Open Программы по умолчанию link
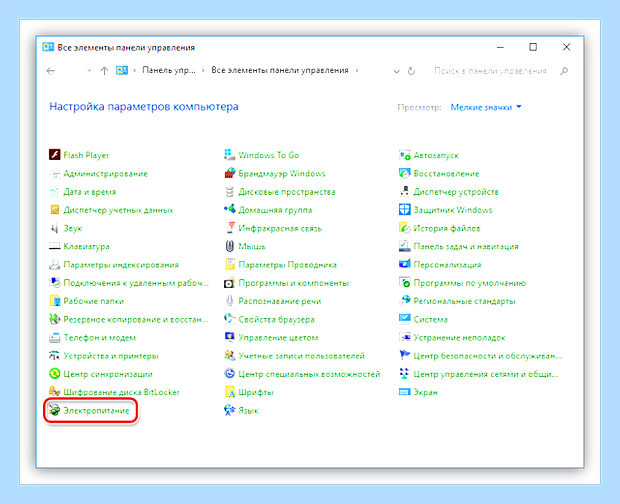Screen dimensions: 620x504 point(469,283)
